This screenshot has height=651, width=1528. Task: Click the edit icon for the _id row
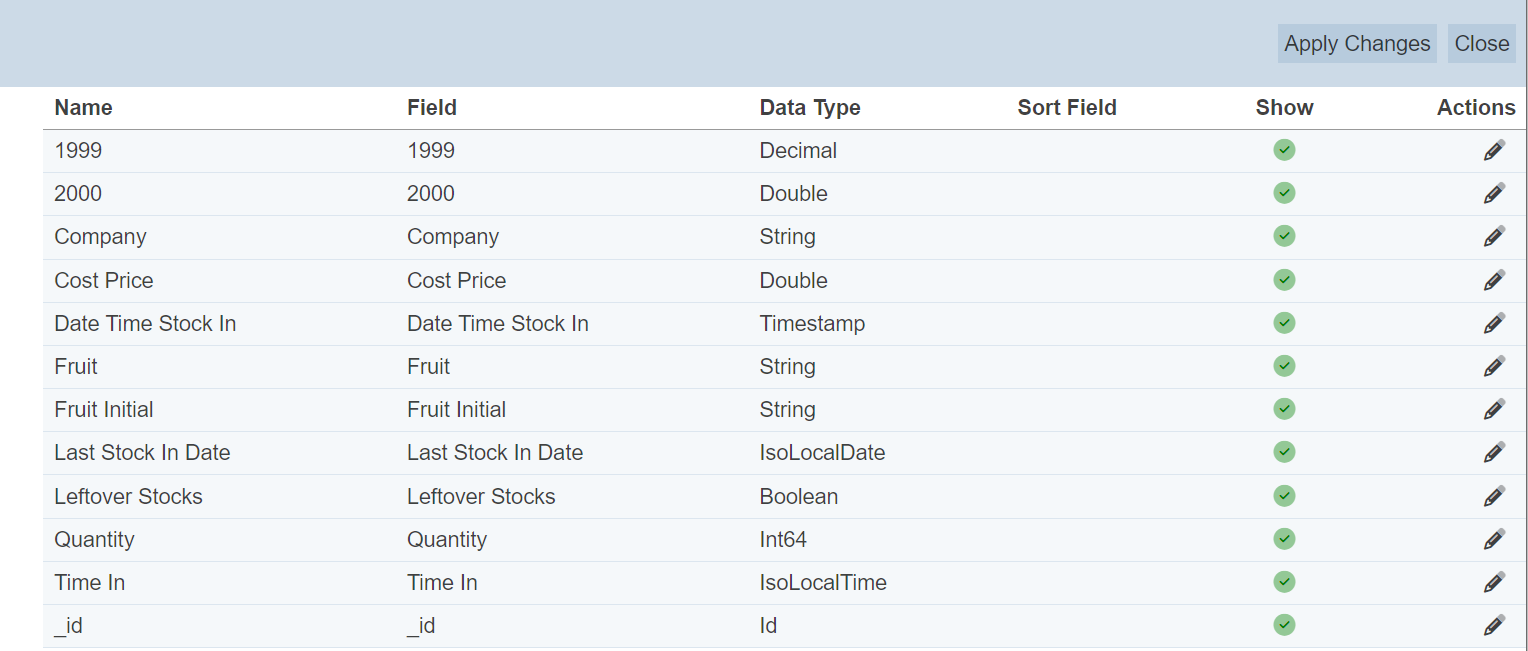1494,626
